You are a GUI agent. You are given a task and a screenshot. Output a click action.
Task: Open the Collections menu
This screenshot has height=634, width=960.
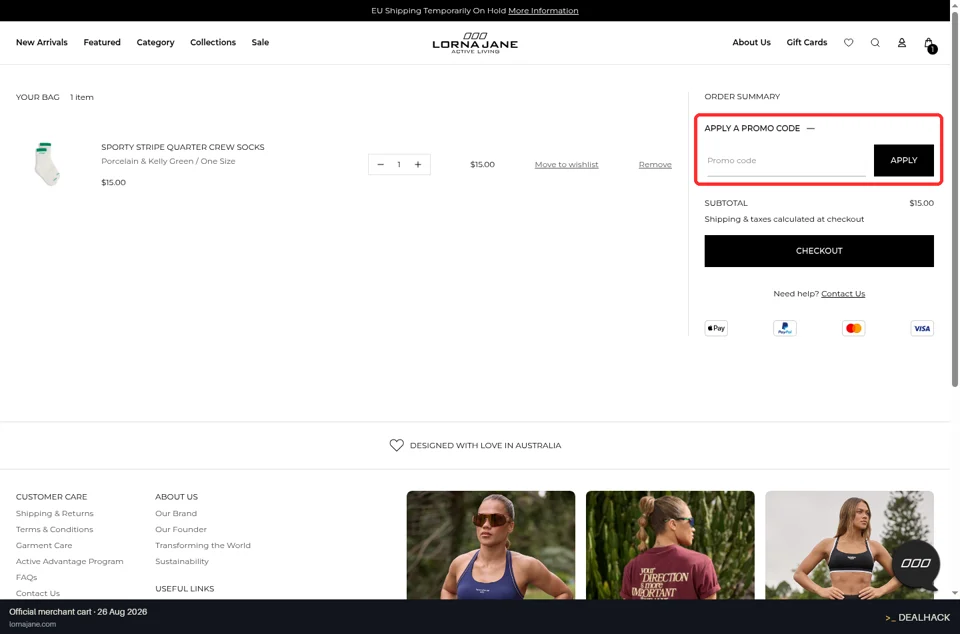tap(213, 42)
